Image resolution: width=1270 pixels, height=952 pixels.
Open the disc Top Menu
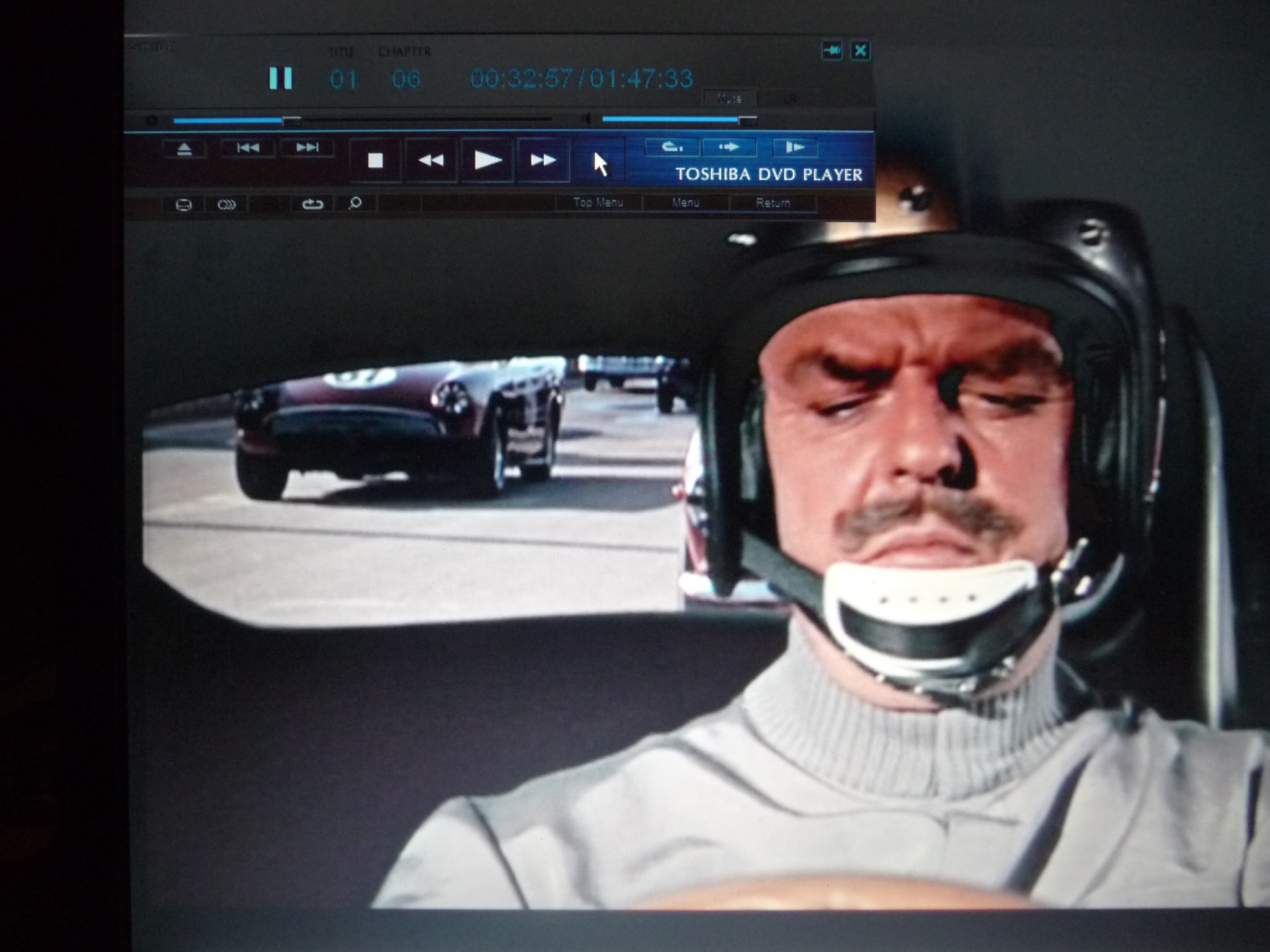[x=598, y=202]
